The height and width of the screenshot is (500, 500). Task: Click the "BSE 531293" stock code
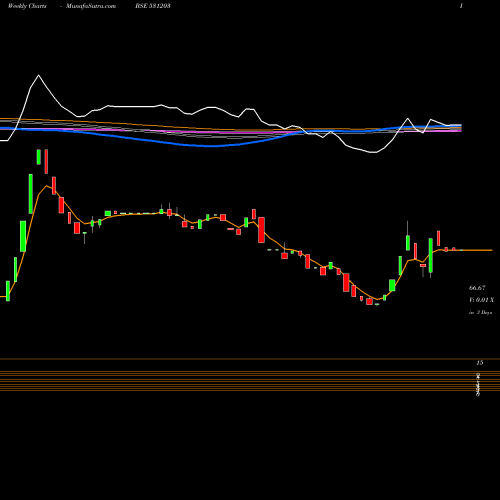point(153,6)
